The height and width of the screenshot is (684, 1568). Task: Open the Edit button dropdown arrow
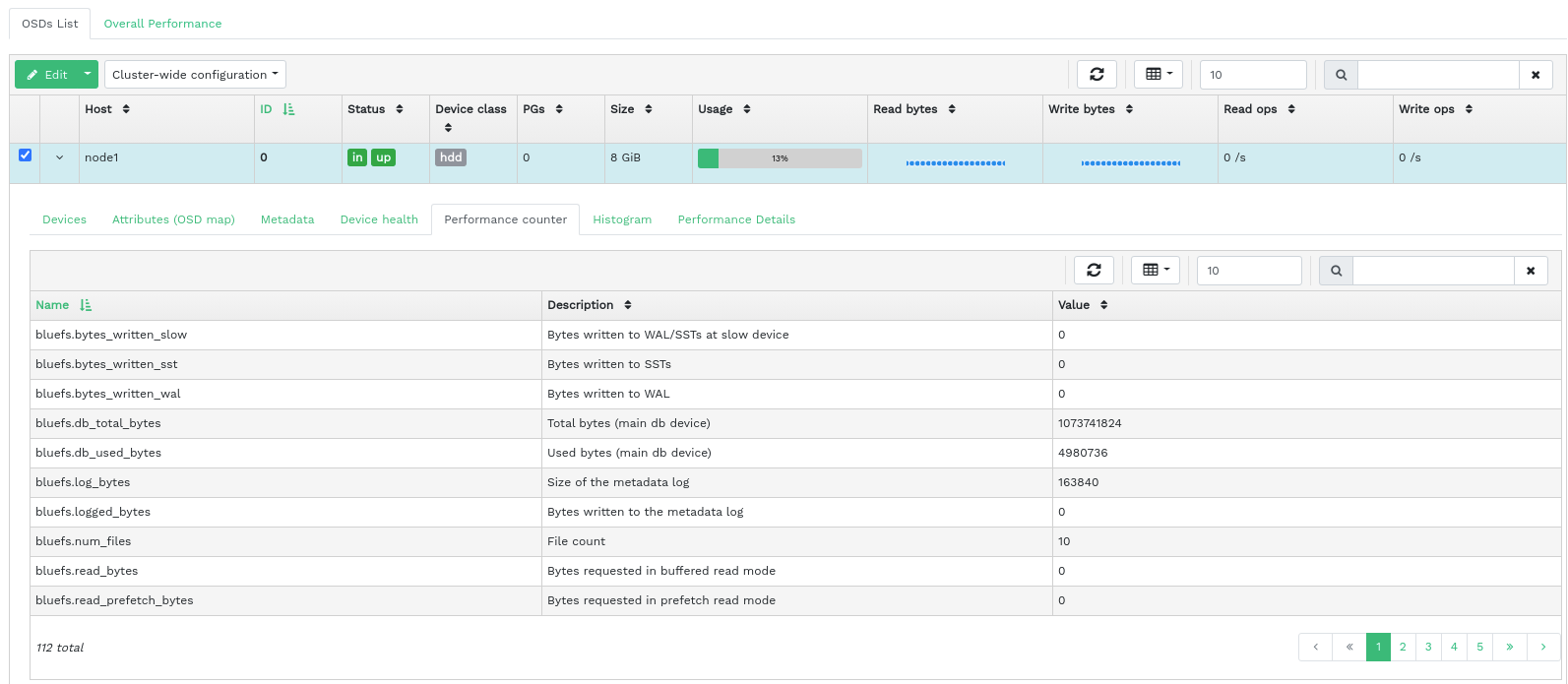pyautogui.click(x=88, y=75)
